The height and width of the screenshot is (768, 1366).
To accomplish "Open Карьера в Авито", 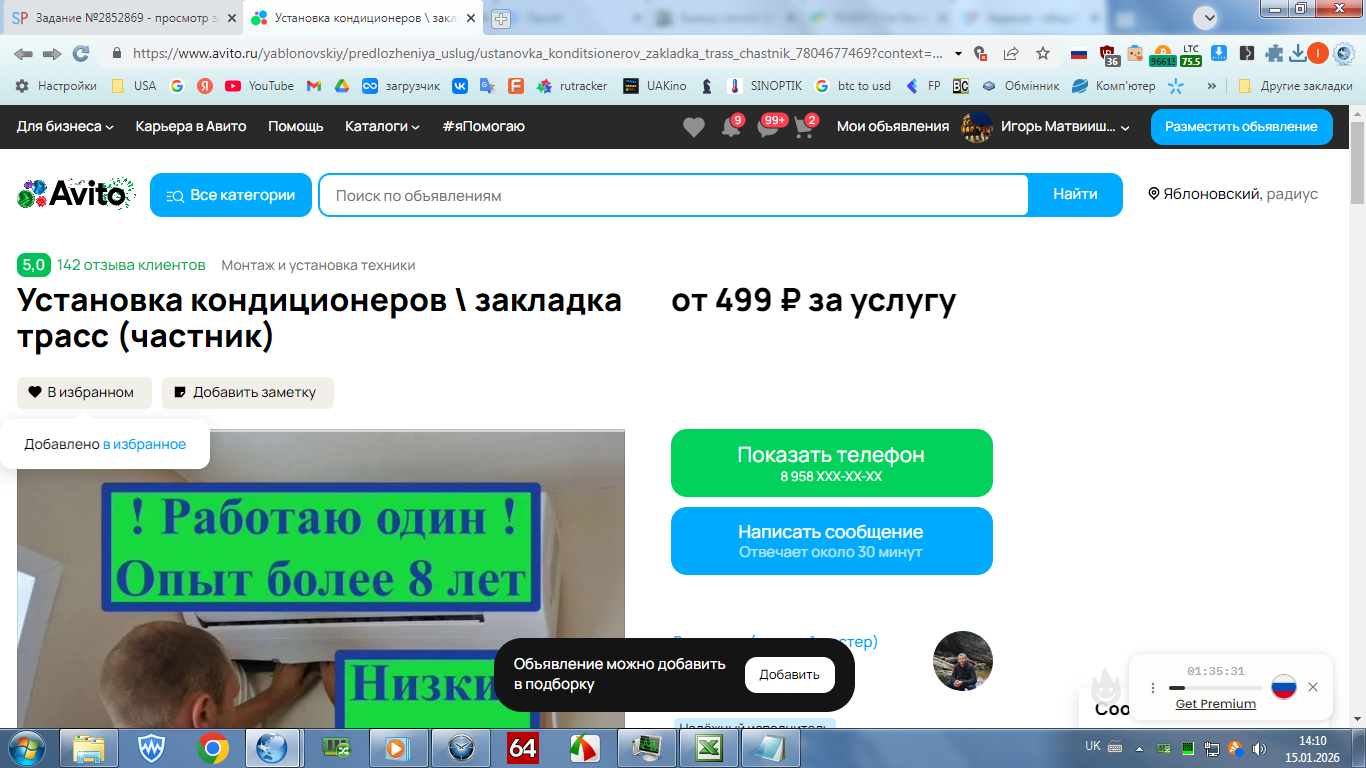I will [x=191, y=126].
